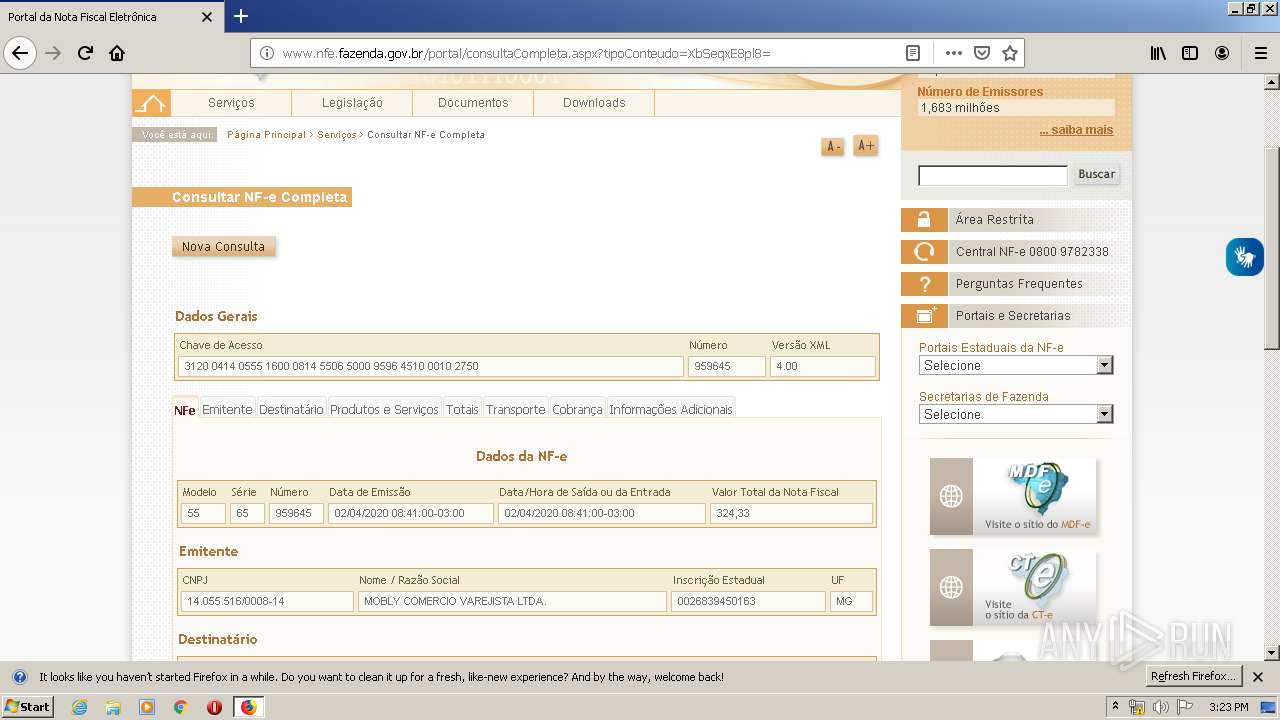The image size is (1280, 720).
Task: Switch to the Produtos e Serviços tab
Action: pos(384,409)
